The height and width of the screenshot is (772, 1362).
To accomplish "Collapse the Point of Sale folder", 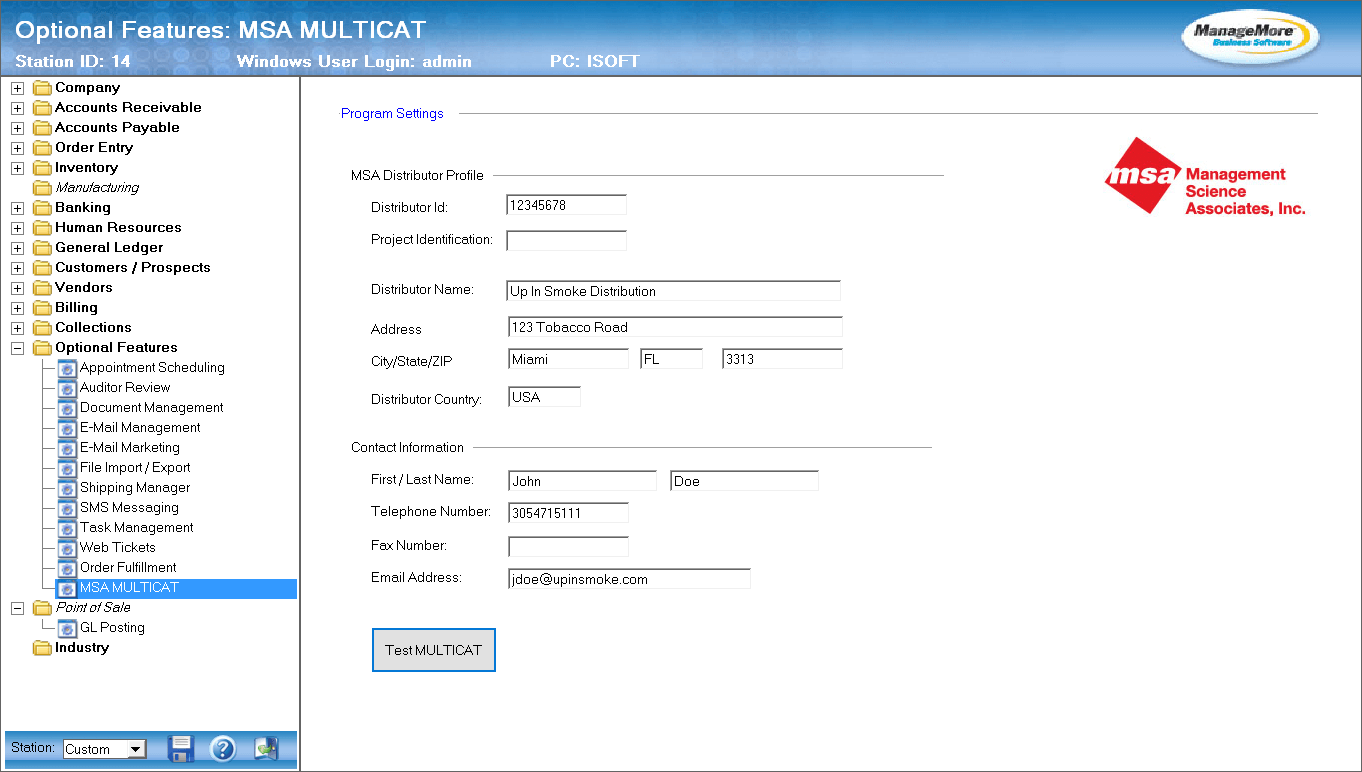I will (17, 608).
